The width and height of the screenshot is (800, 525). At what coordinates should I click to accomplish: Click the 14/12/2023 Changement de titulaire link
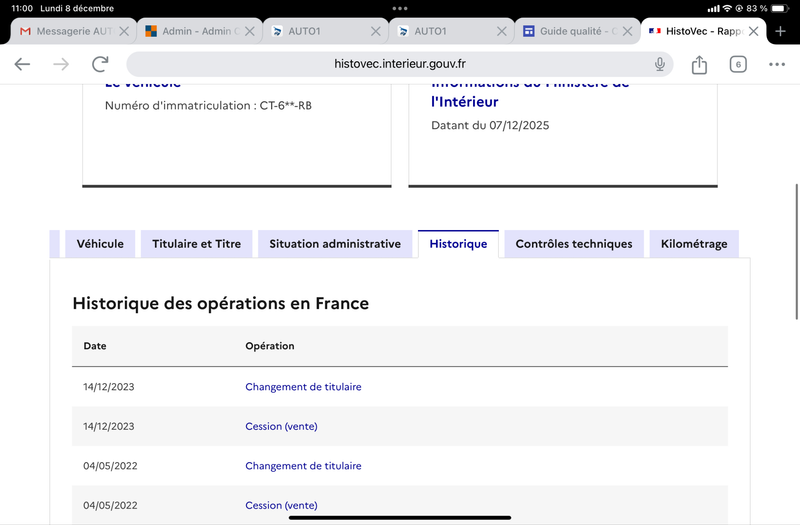(x=303, y=387)
